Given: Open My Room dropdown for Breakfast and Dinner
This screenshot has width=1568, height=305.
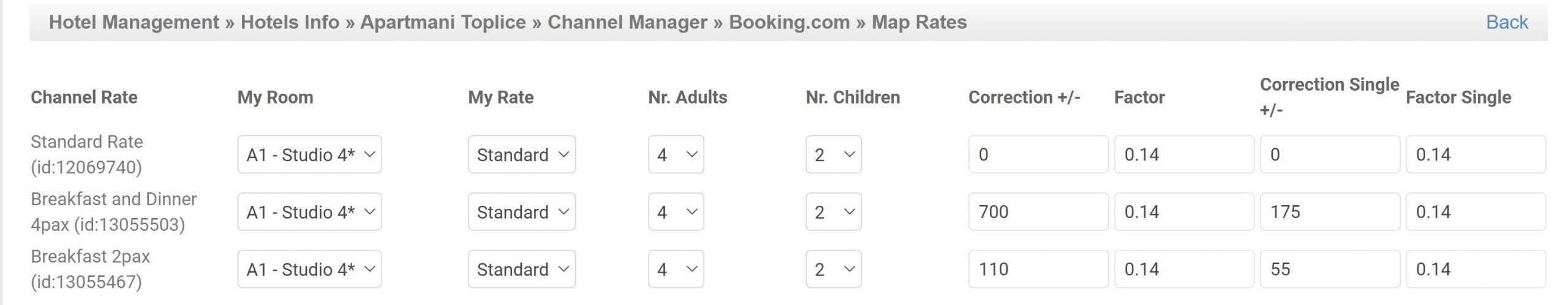Looking at the screenshot, I should pos(309,212).
